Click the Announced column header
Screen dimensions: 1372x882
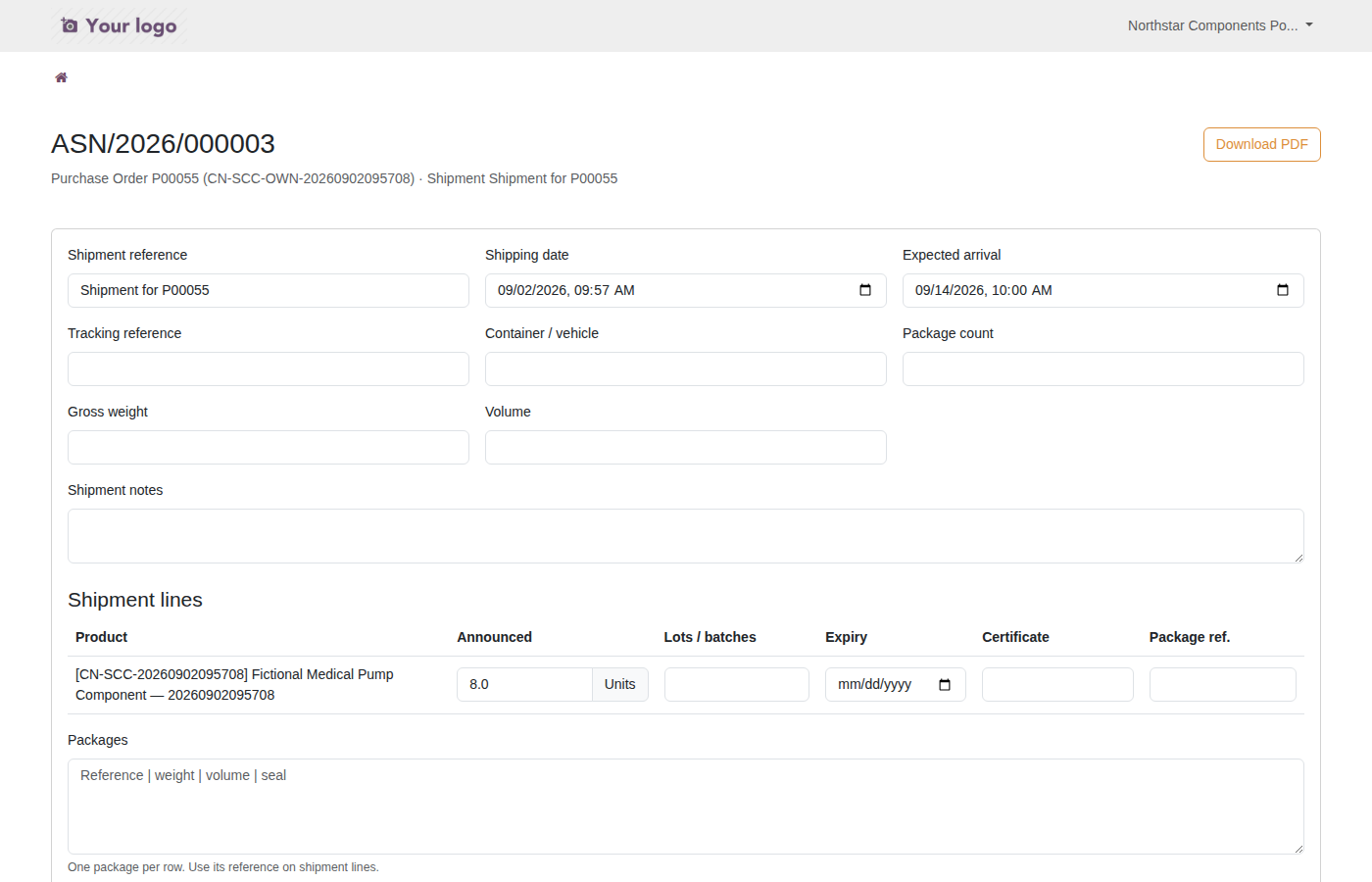coord(495,637)
